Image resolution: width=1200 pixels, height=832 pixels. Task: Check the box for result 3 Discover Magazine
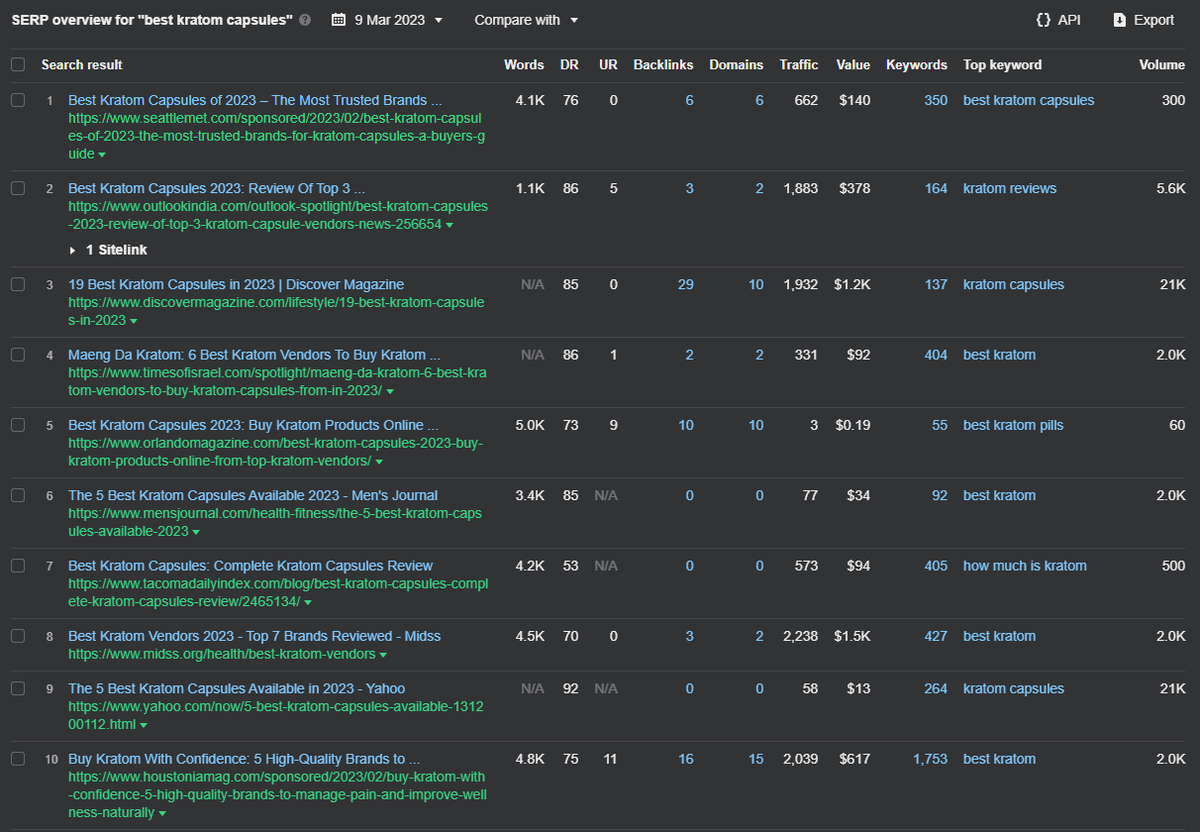[x=18, y=284]
